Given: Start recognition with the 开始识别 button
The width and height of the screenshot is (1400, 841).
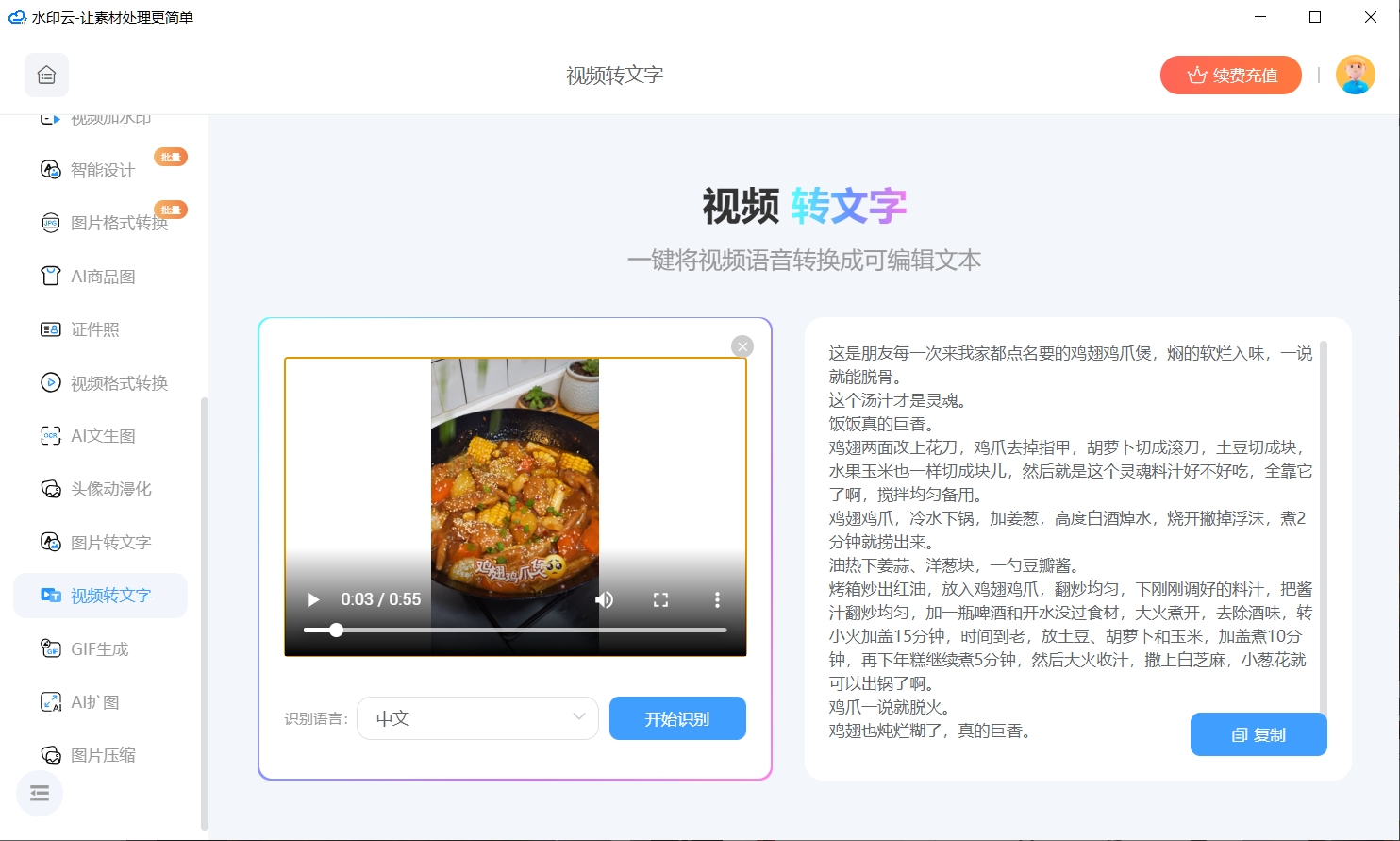Looking at the screenshot, I should [x=677, y=718].
